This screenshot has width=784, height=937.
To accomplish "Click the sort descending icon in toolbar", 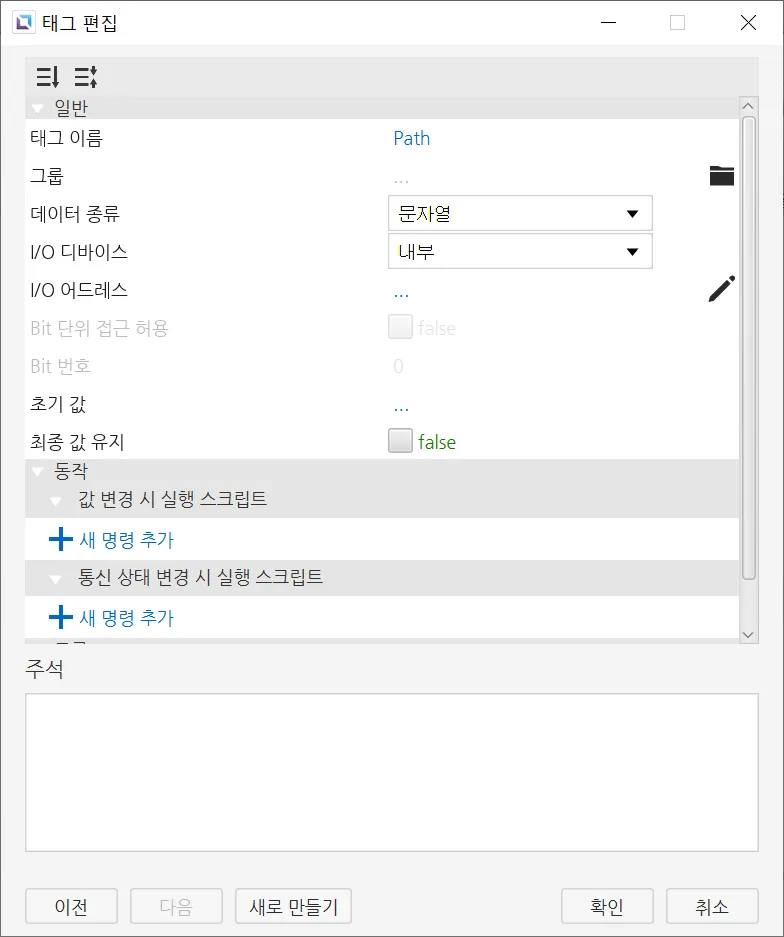I will [47, 77].
